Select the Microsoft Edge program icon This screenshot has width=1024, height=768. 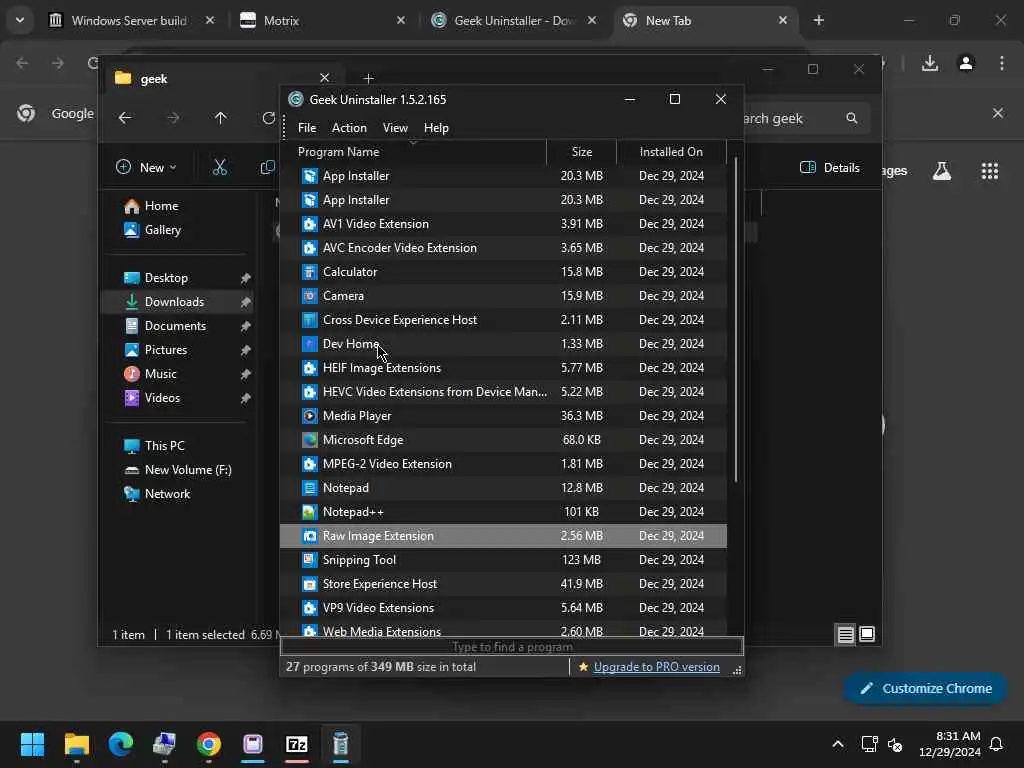pyautogui.click(x=310, y=440)
